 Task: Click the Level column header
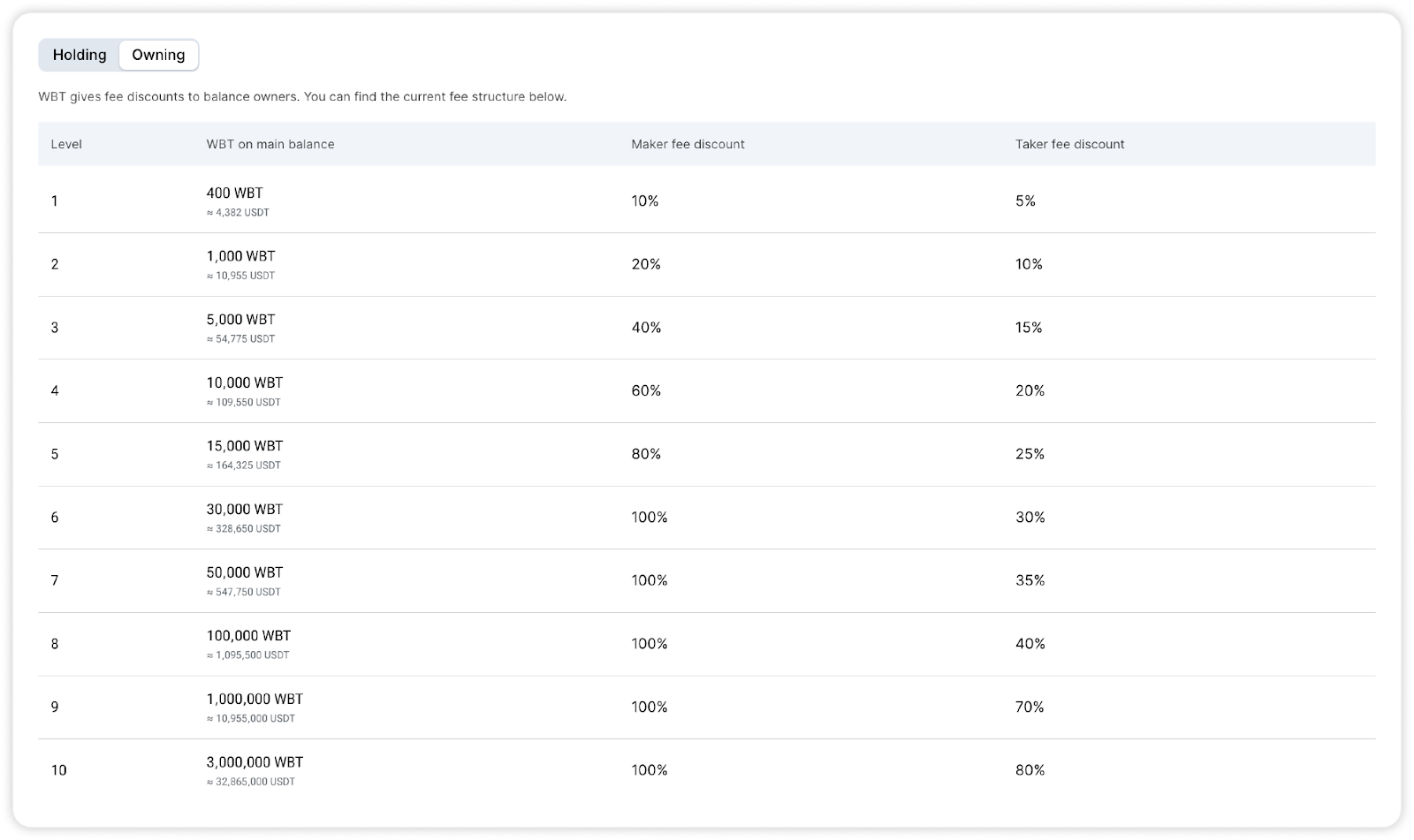pyautogui.click(x=66, y=144)
